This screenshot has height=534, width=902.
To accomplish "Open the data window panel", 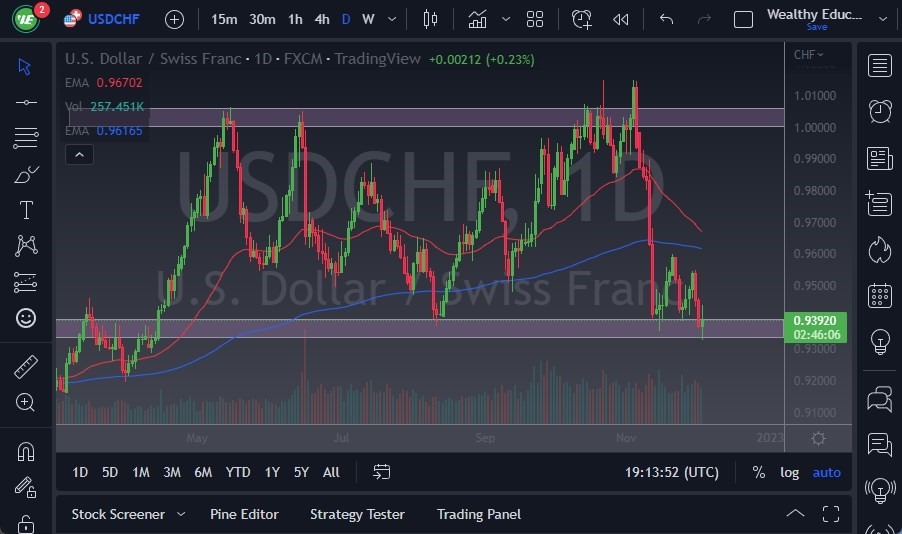I will pos(880,203).
